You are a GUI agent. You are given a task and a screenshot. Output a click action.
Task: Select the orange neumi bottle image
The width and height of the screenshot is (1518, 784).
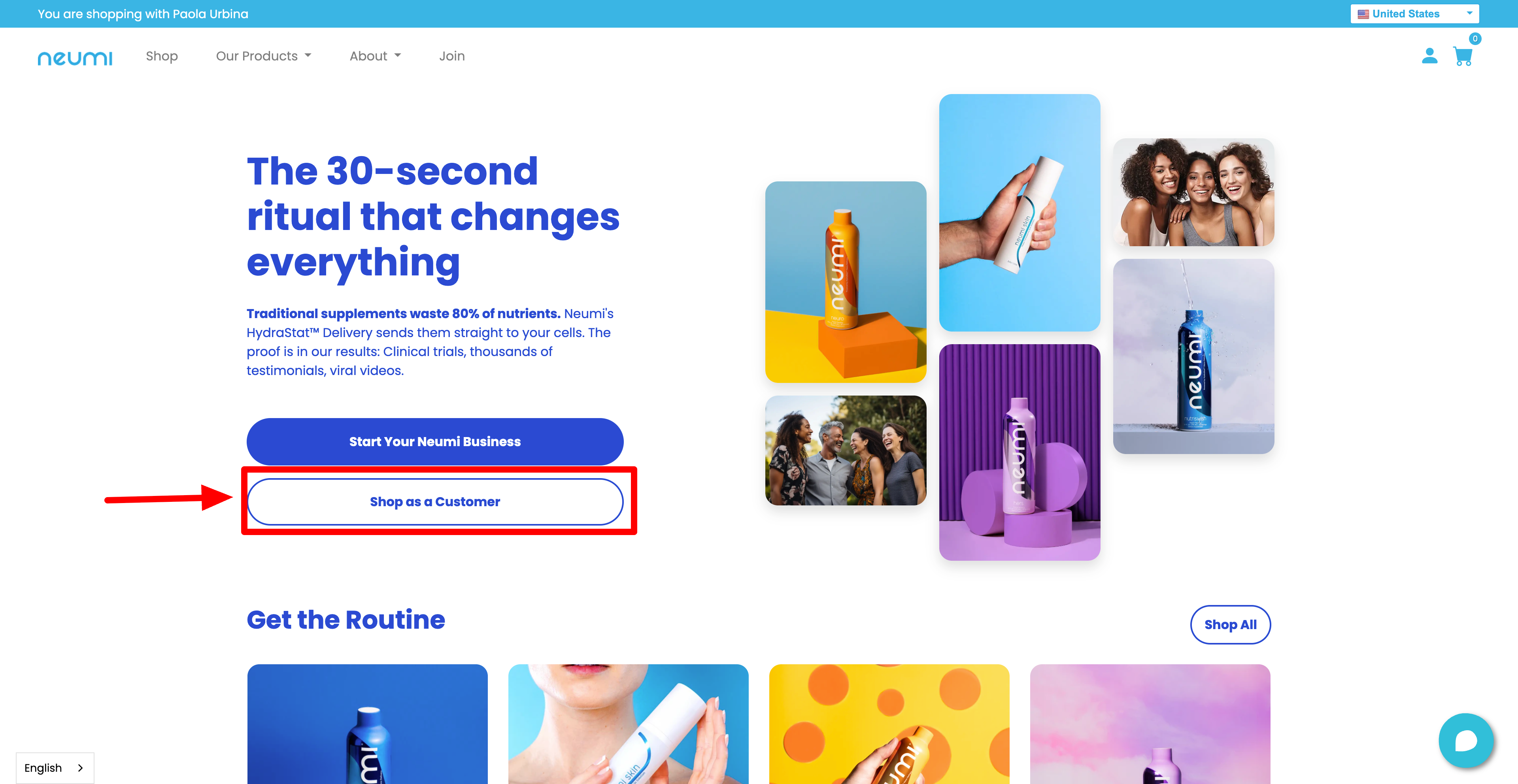846,282
